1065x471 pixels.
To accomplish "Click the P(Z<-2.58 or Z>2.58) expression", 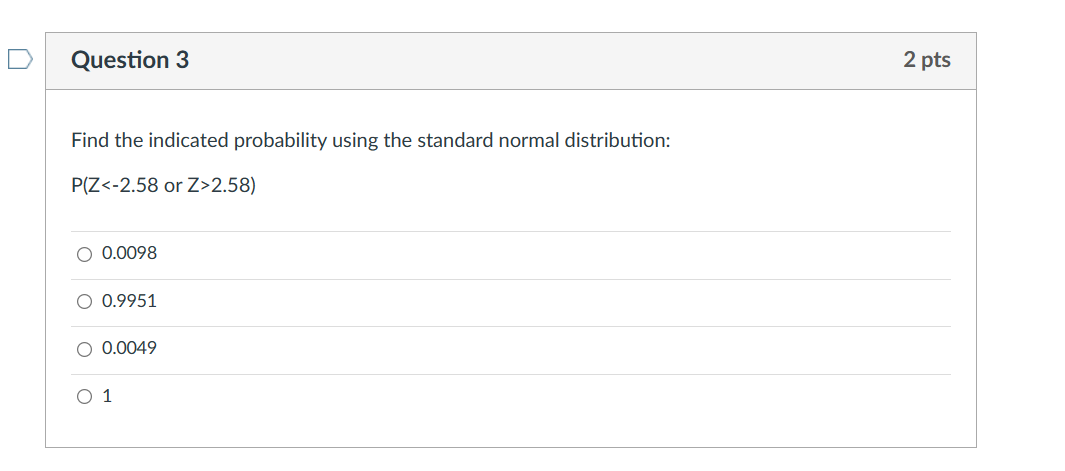I will tap(163, 186).
